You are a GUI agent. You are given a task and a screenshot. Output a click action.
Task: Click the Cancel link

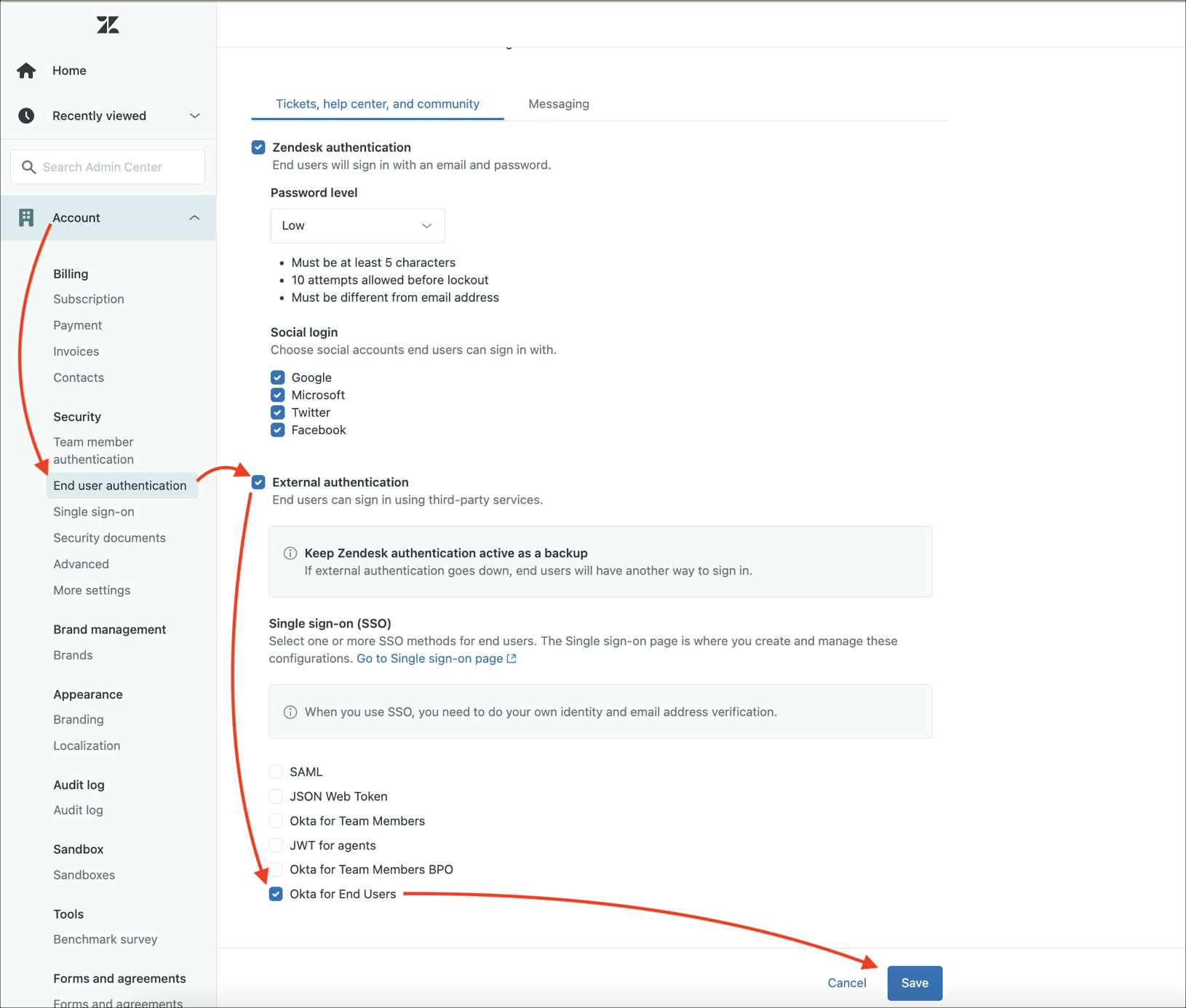click(x=846, y=983)
